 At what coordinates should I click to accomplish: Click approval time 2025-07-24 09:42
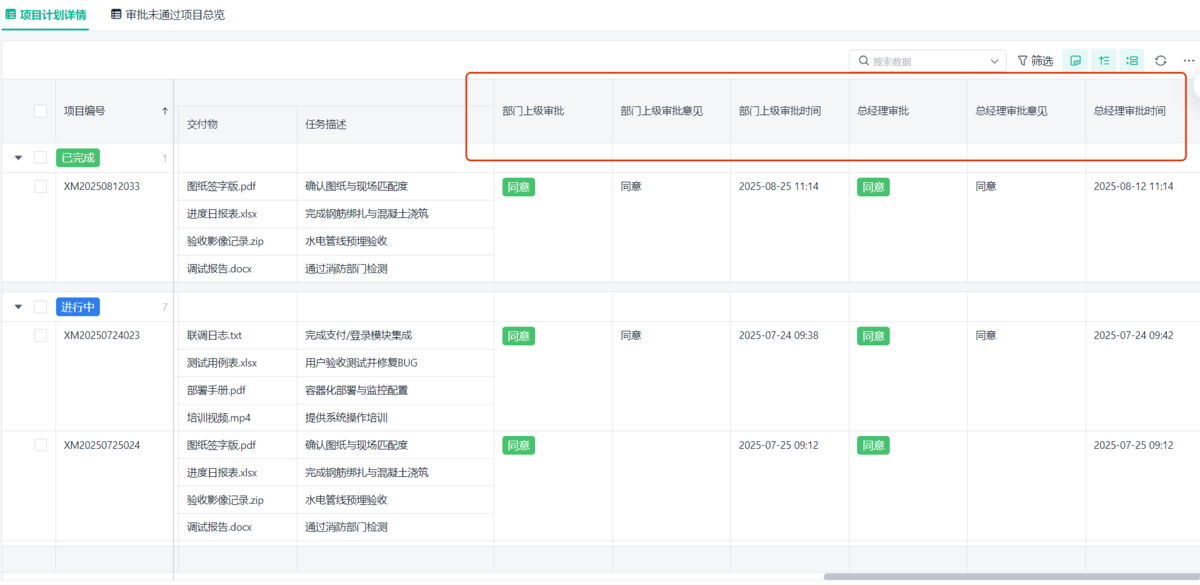pyautogui.click(x=1134, y=336)
